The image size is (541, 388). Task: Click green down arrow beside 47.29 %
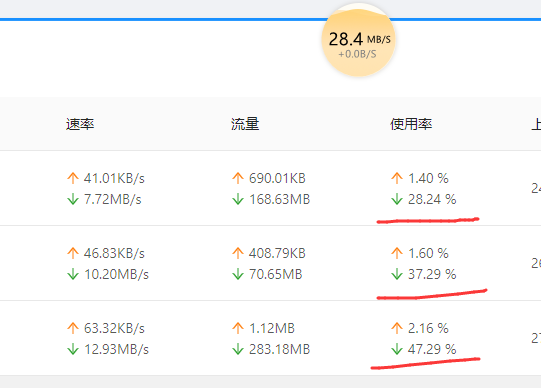click(397, 349)
